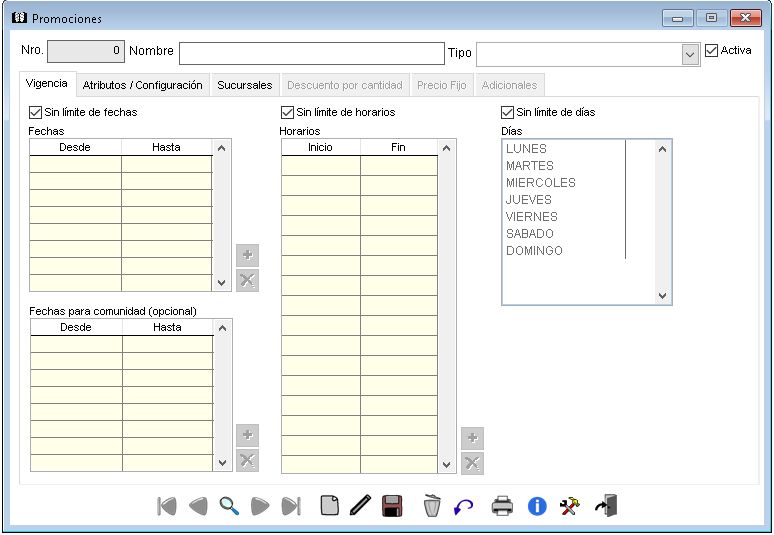Open the Sucursales tab
774x535 pixels.
tap(244, 86)
